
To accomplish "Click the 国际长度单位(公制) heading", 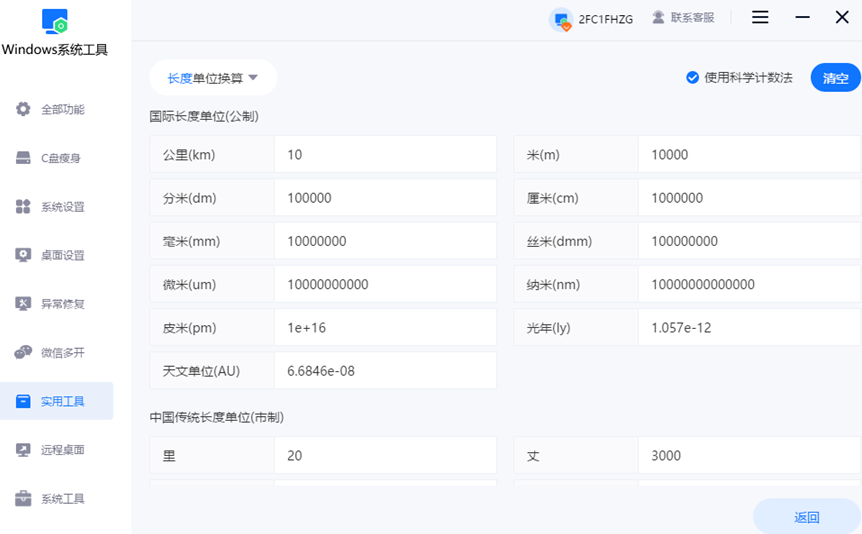I will (204, 116).
